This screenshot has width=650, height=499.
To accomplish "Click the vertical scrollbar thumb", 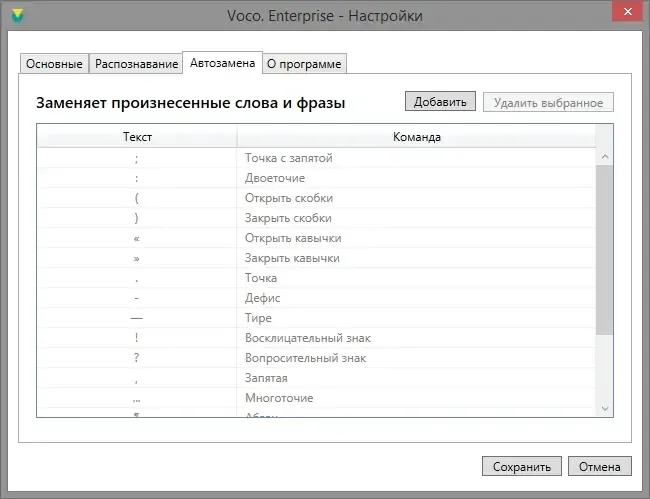I will click(x=604, y=250).
